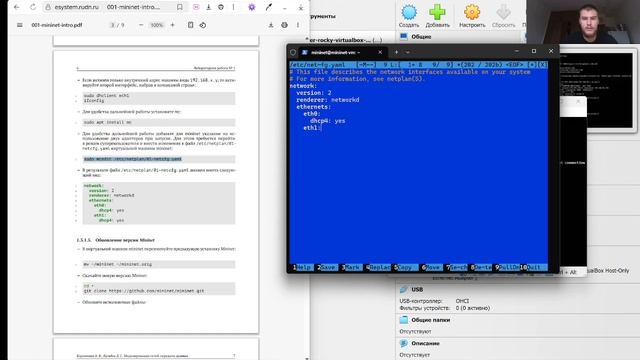
Task: Click the Создать button in VirtualBox
Action: coord(409,16)
